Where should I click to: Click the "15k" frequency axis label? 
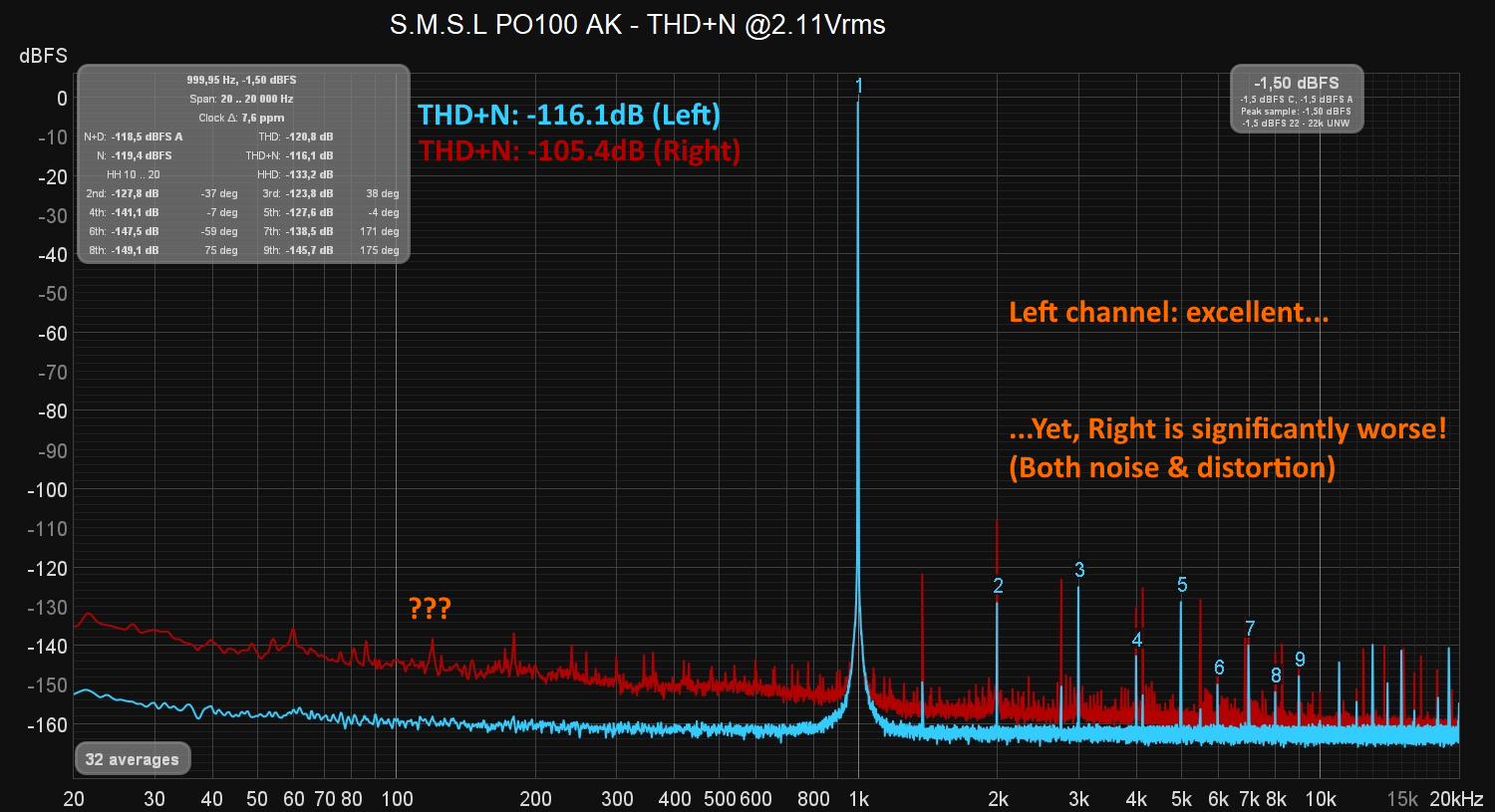[x=1402, y=799]
